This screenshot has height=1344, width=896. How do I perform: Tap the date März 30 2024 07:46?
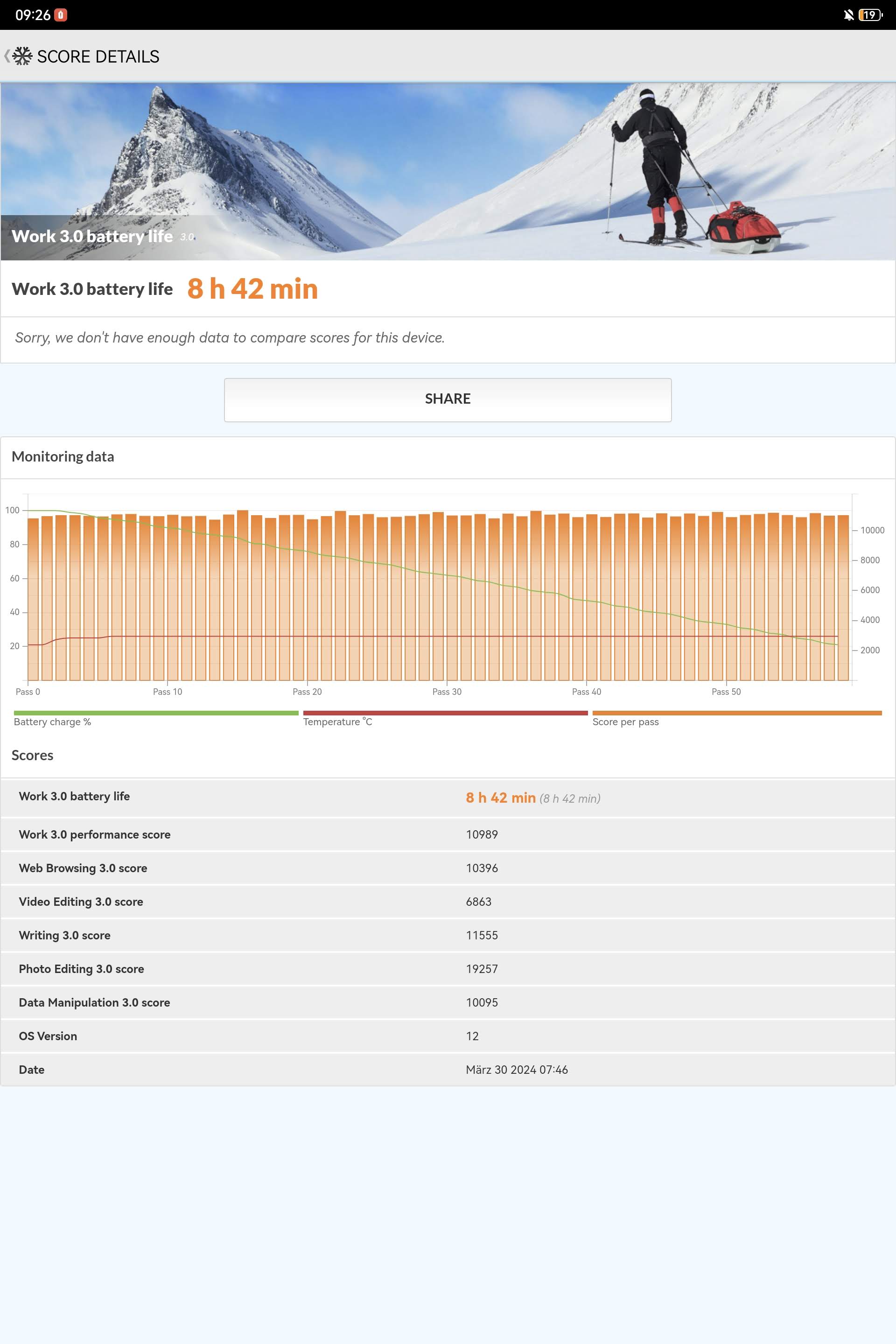click(x=517, y=1070)
